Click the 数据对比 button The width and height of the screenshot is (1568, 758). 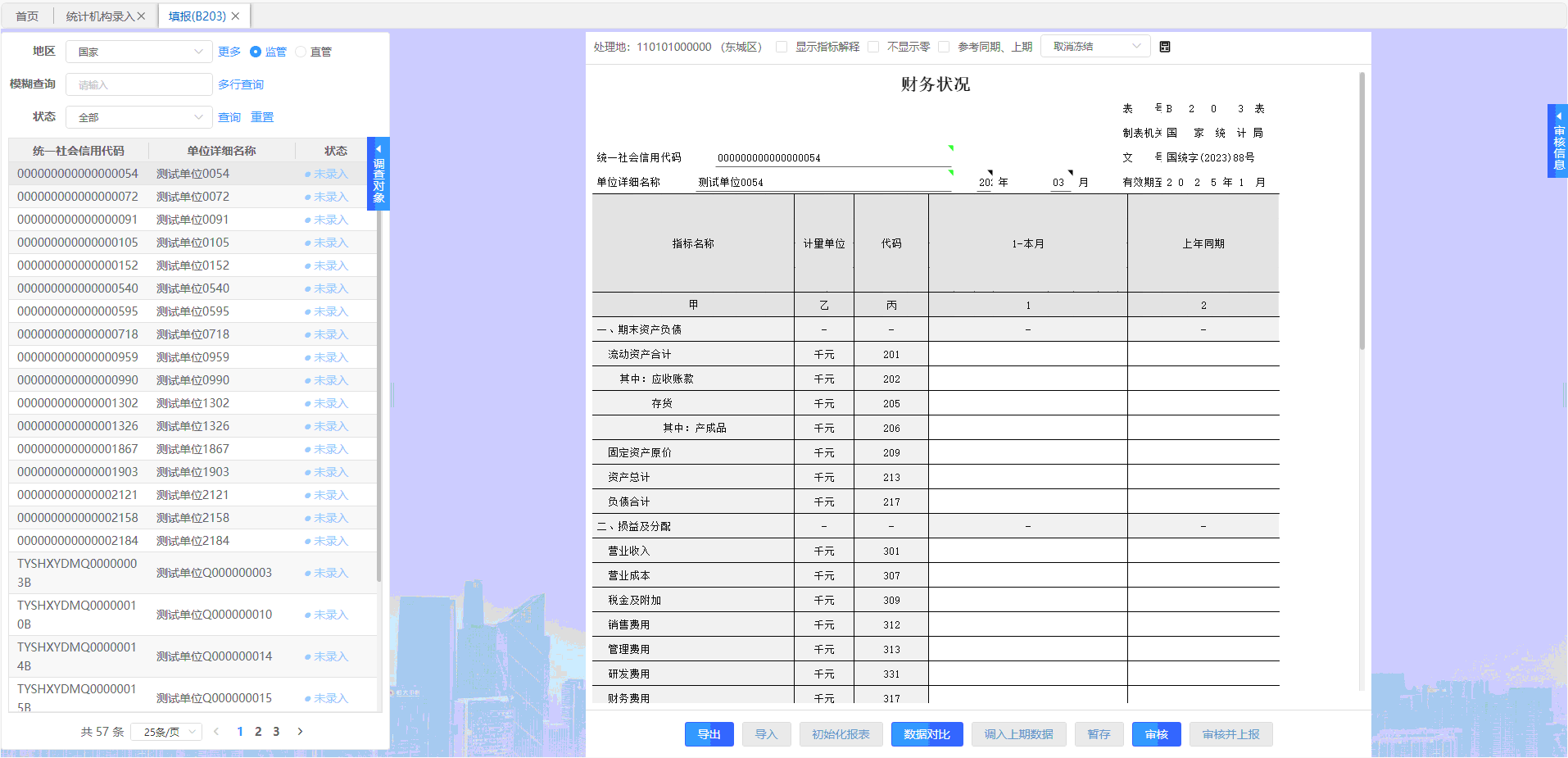(x=927, y=734)
